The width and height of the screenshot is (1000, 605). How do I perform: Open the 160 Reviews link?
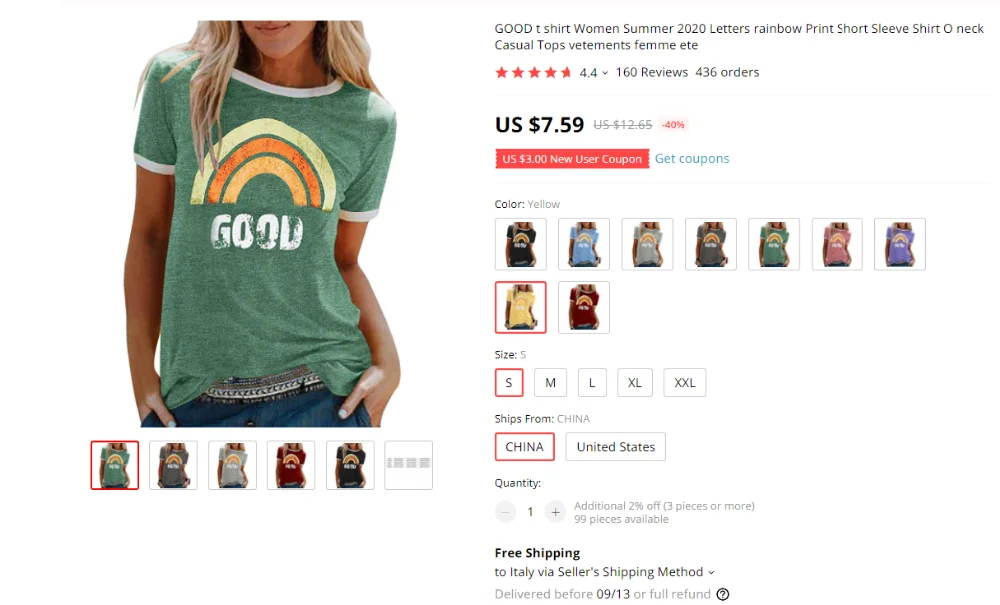[x=652, y=73]
